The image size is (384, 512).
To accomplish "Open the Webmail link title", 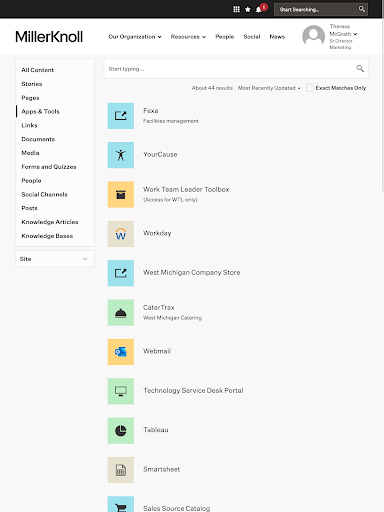I will coord(157,351).
